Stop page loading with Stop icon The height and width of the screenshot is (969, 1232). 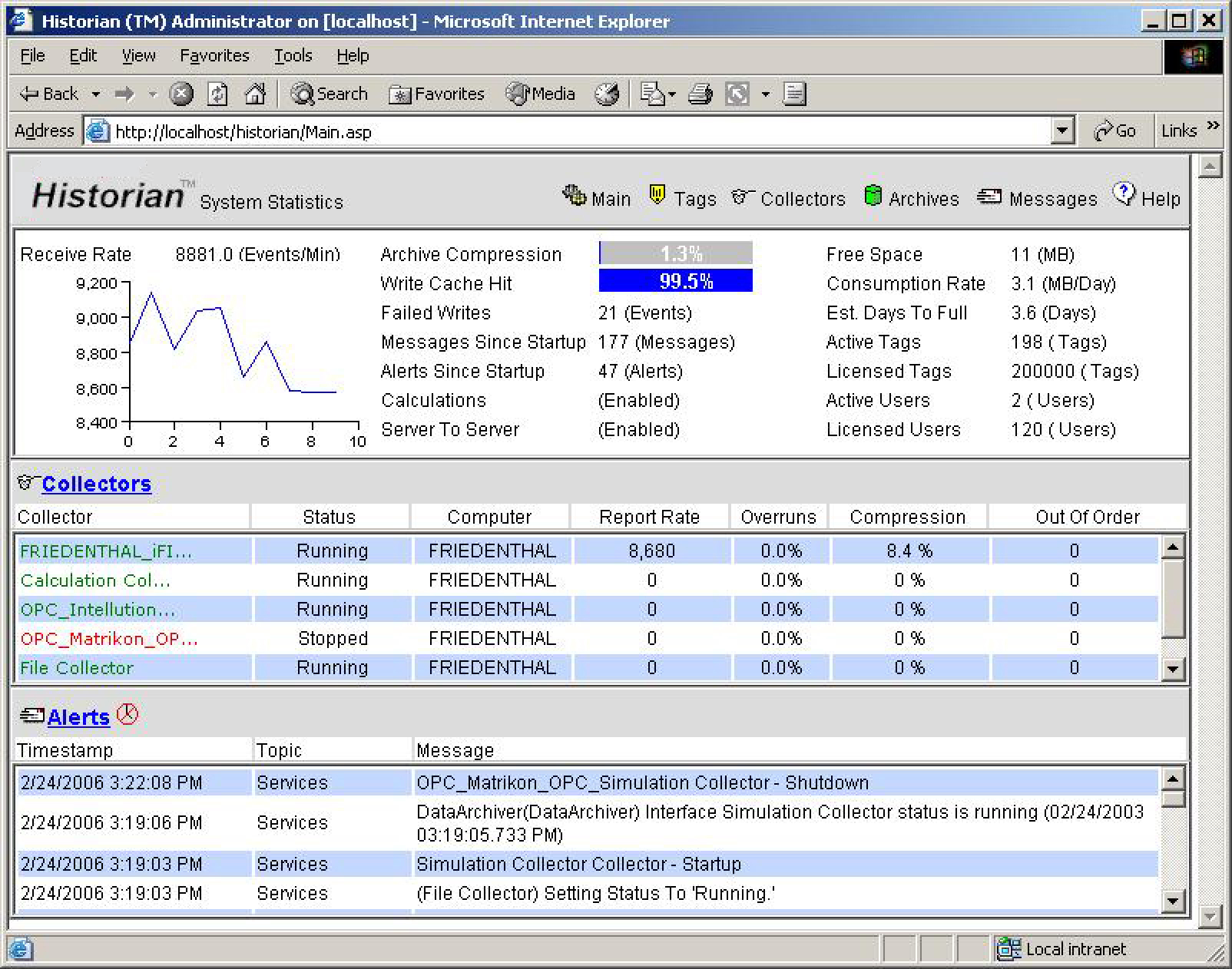click(181, 94)
